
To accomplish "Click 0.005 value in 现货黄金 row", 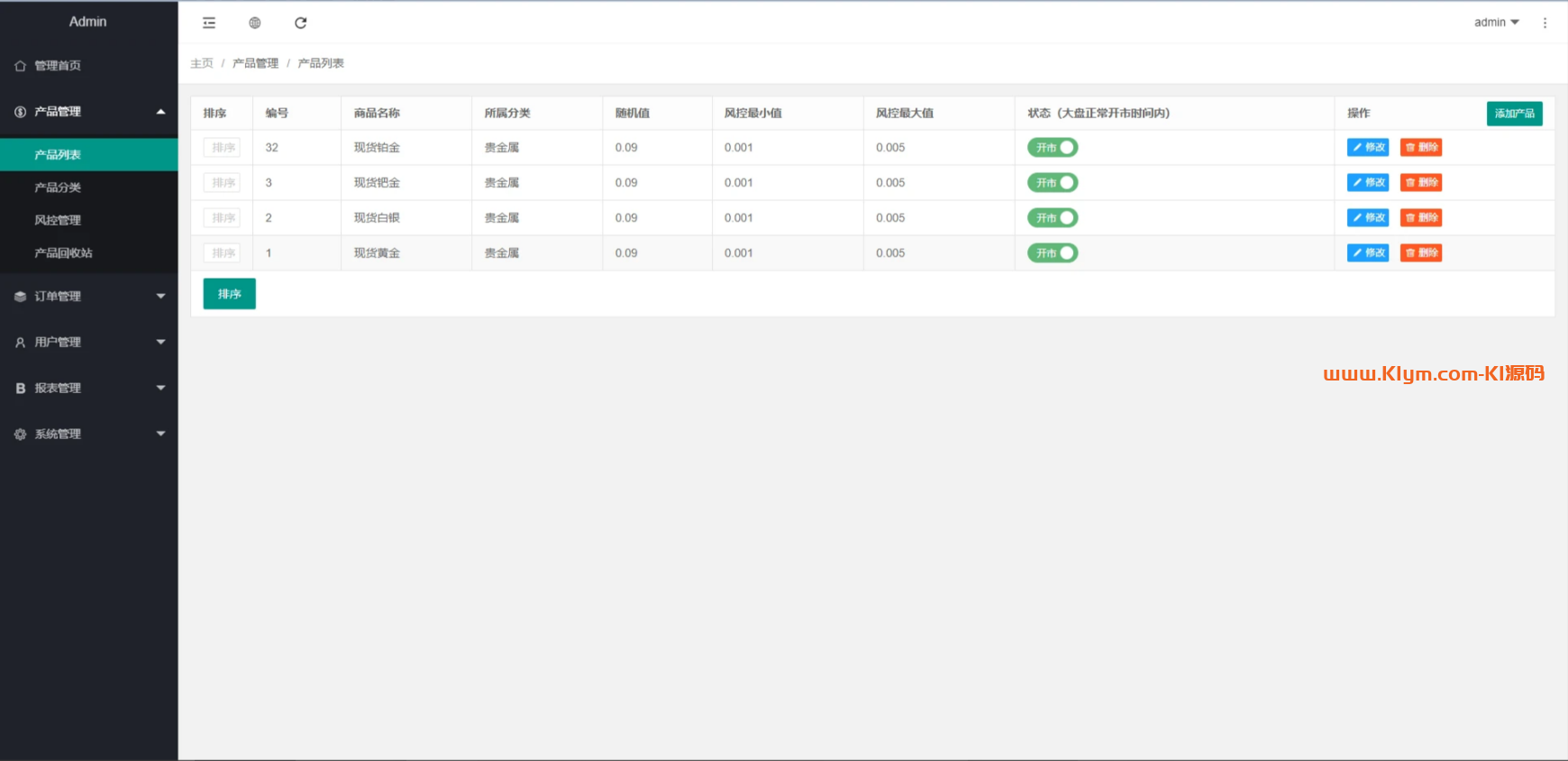I will (x=890, y=253).
